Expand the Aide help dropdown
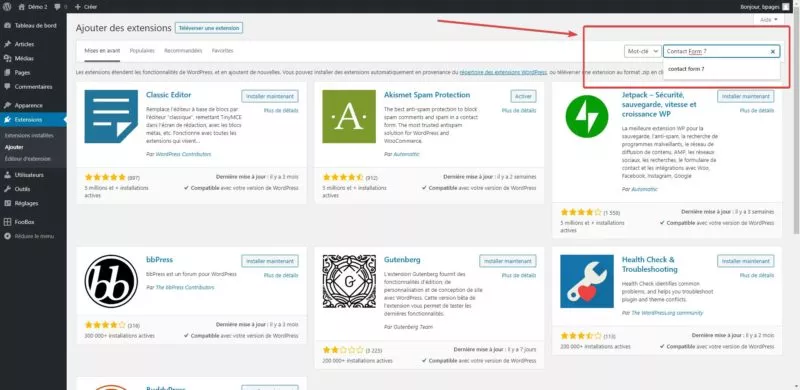This screenshot has height=390, width=800. [x=768, y=19]
